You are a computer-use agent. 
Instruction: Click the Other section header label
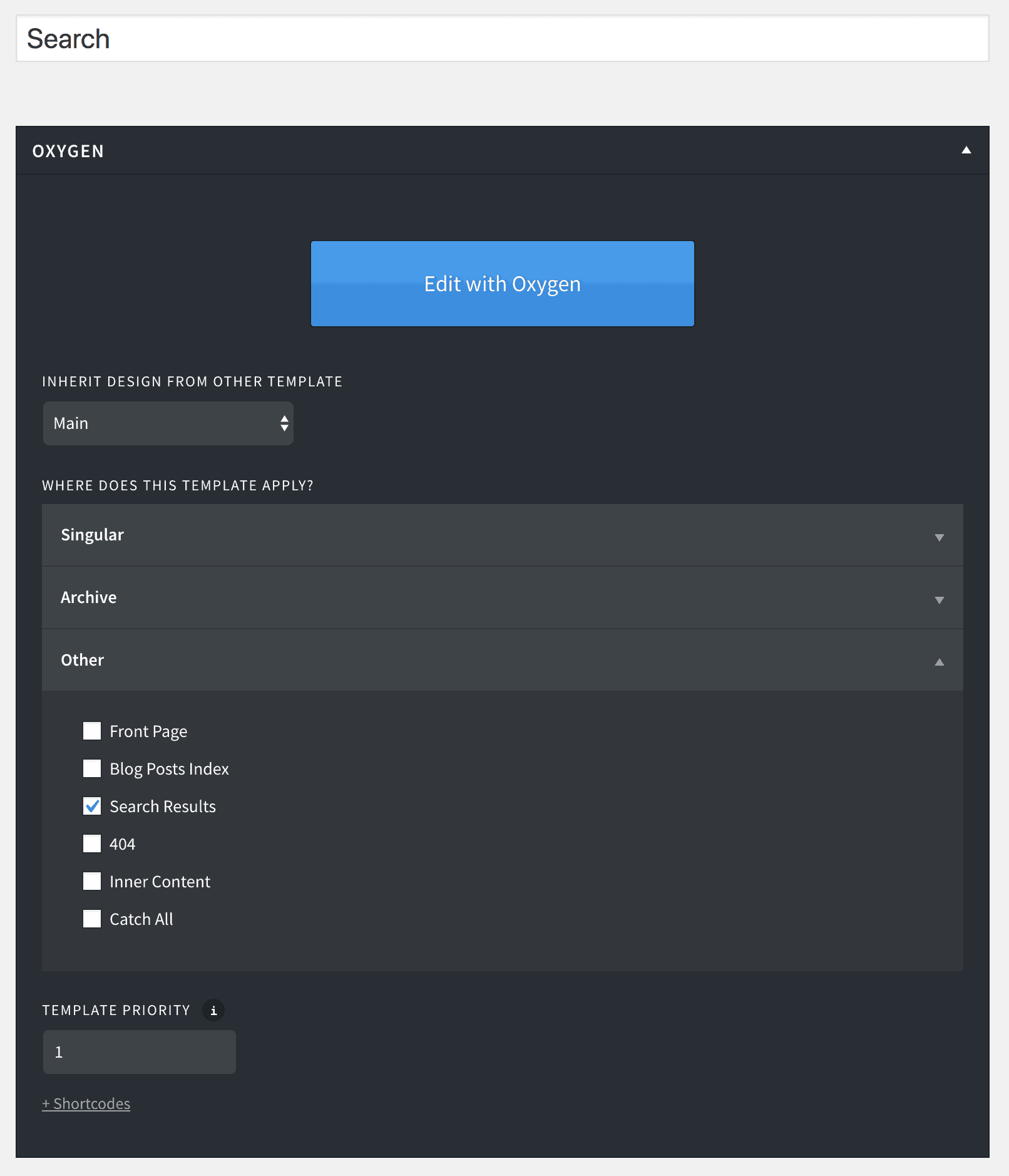point(82,660)
